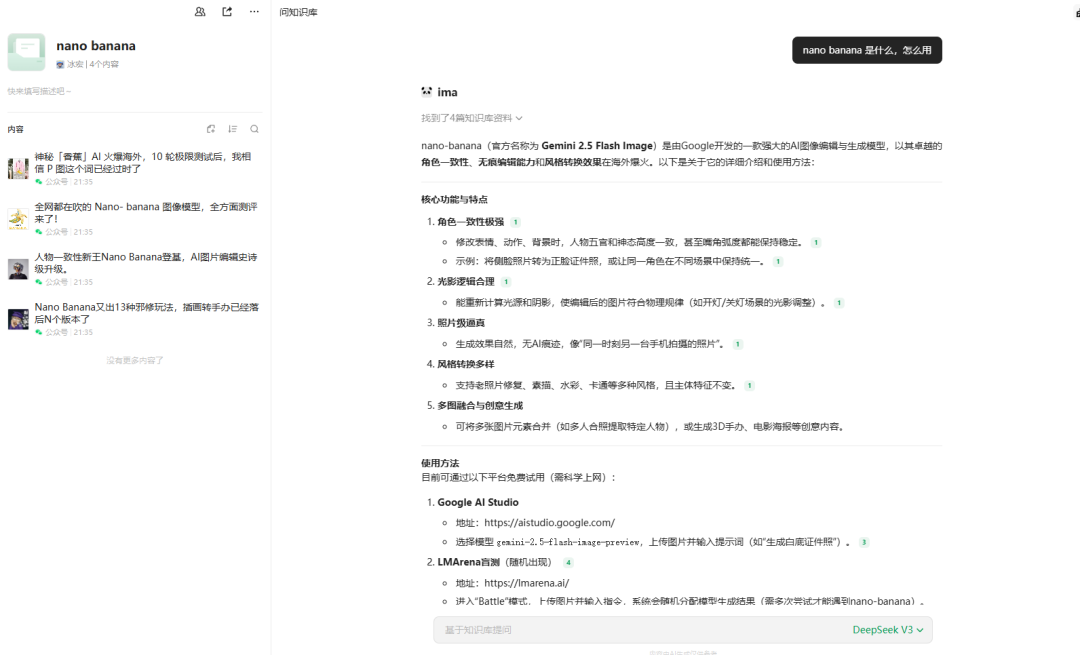Click the add content icon beside 内容
Screen dimensions: 1080x655
coord(211,129)
